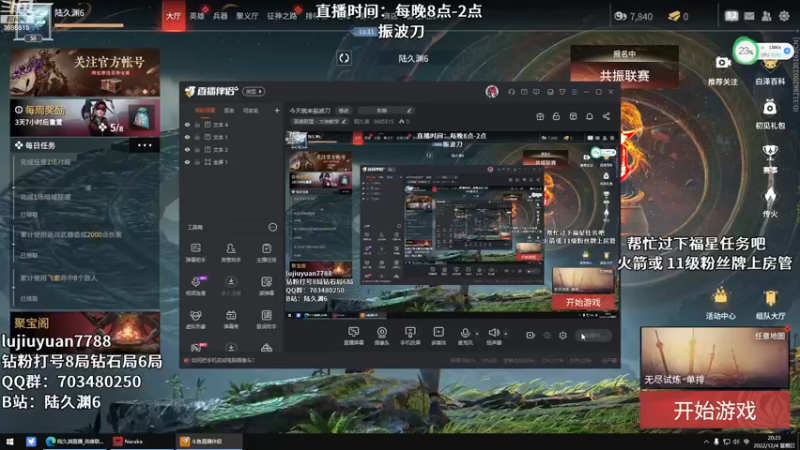Open the 主播任务 streamer tasks tool
800x450 pixels.
click(x=266, y=253)
